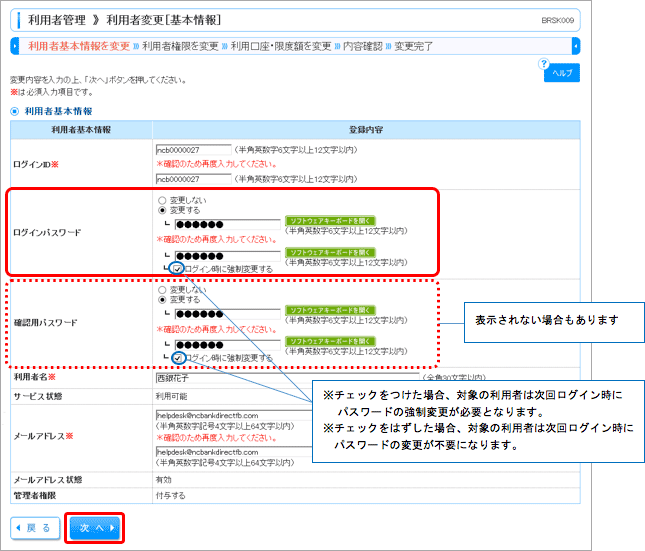Click the question mark help icon
This screenshot has width=645, height=551.
(544, 63)
